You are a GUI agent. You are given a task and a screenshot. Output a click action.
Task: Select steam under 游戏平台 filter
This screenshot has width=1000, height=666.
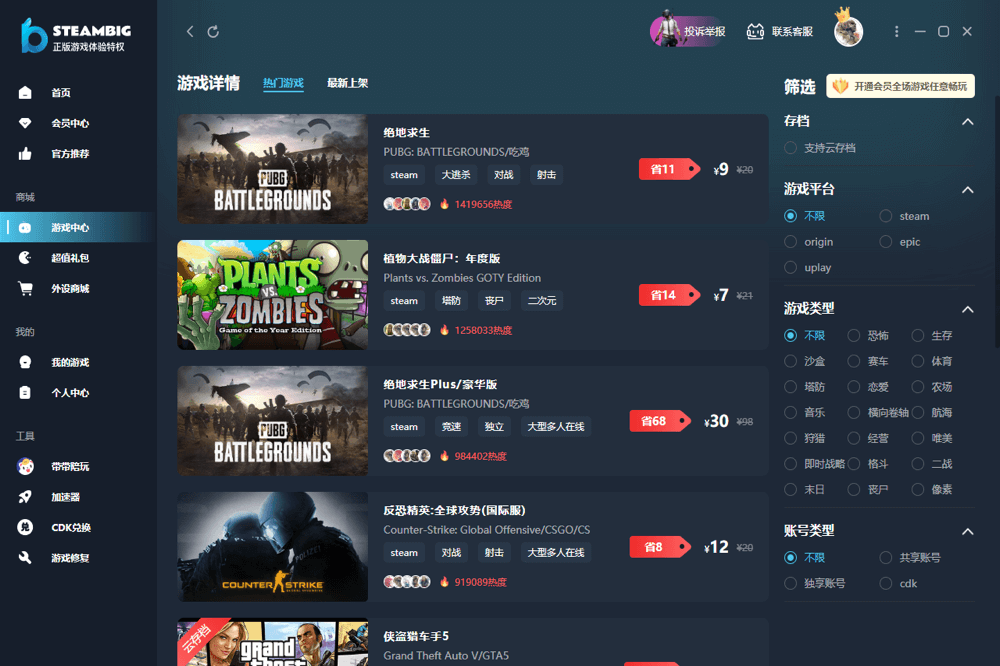click(x=886, y=216)
